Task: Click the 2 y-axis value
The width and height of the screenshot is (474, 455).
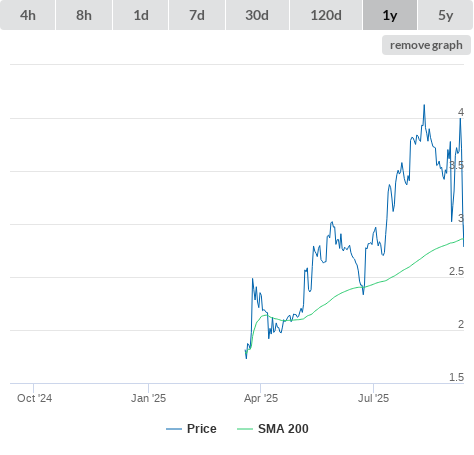Action: [461, 324]
